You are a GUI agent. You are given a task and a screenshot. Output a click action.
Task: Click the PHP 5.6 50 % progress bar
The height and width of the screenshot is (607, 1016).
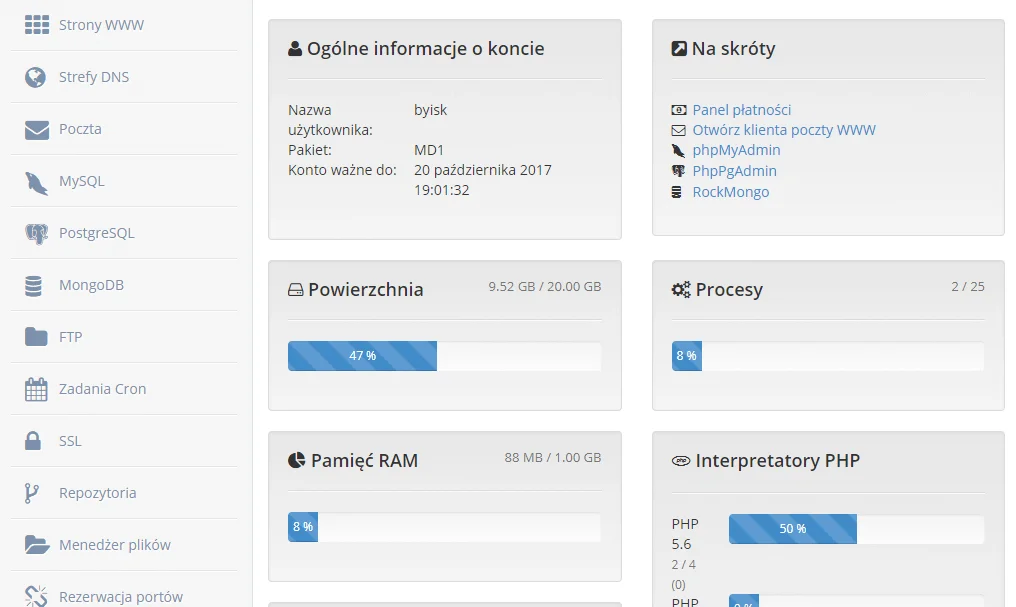857,529
